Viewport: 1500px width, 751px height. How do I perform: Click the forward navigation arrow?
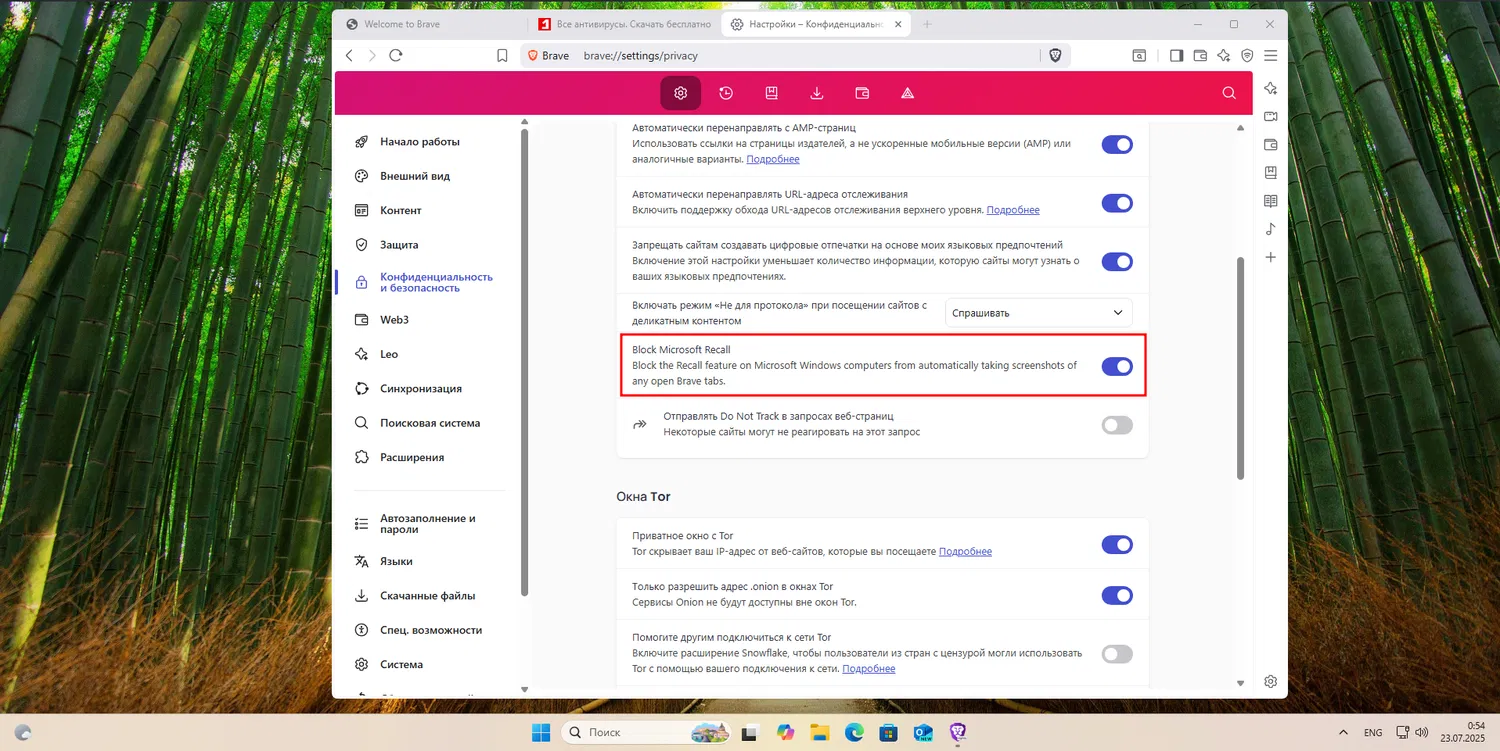(372, 56)
